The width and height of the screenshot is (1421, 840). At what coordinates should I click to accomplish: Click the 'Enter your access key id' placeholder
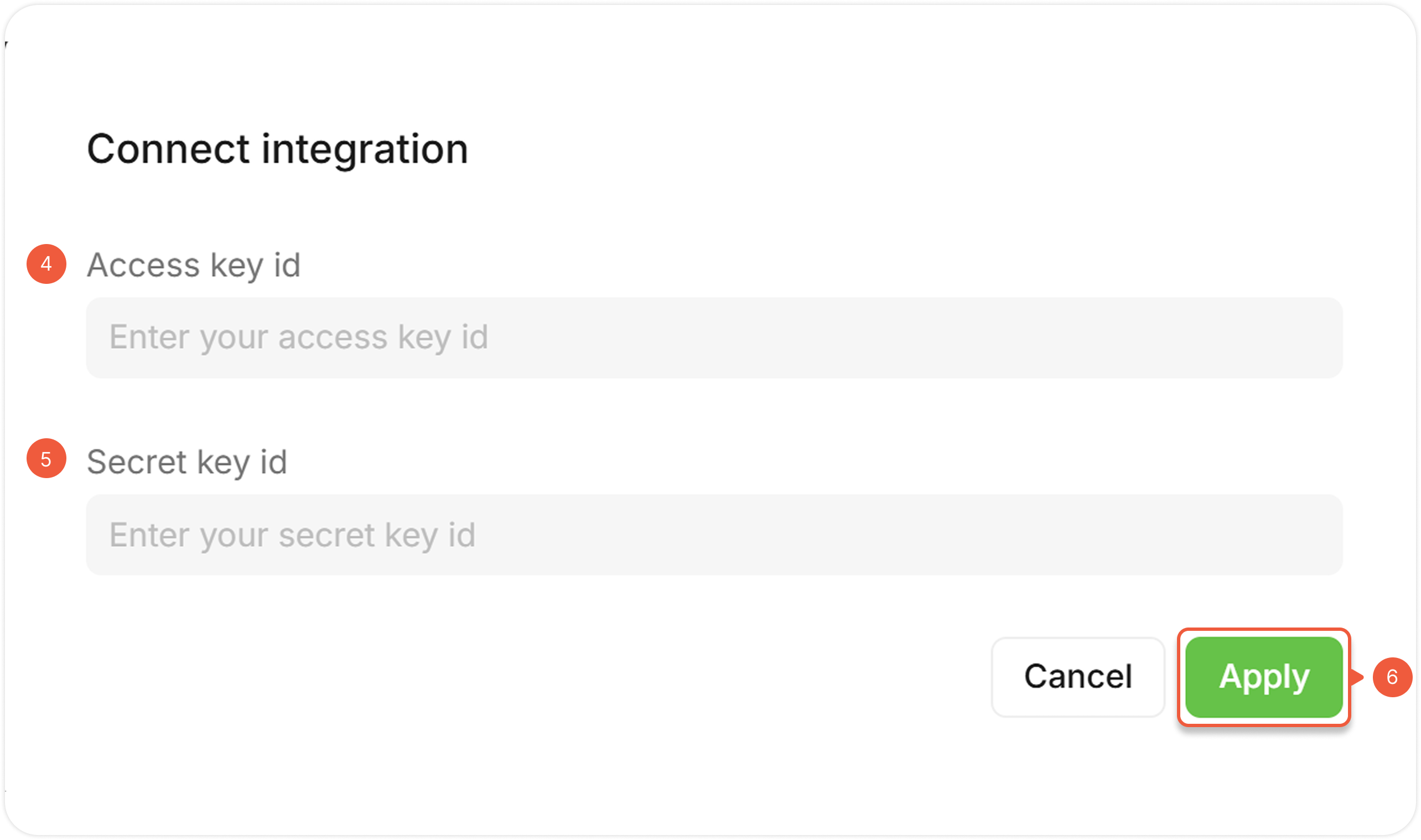tap(298, 338)
